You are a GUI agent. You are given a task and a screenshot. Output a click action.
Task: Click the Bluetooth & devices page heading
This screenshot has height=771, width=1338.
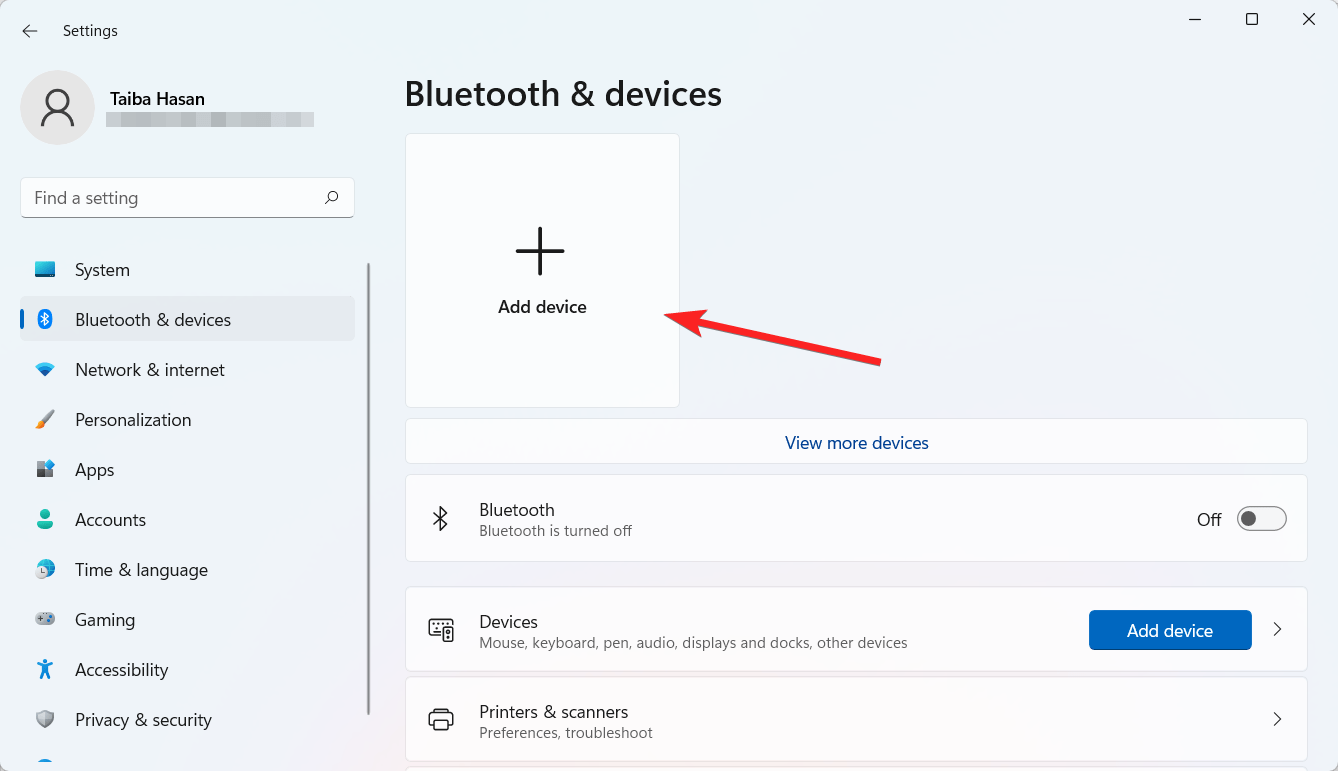tap(563, 94)
